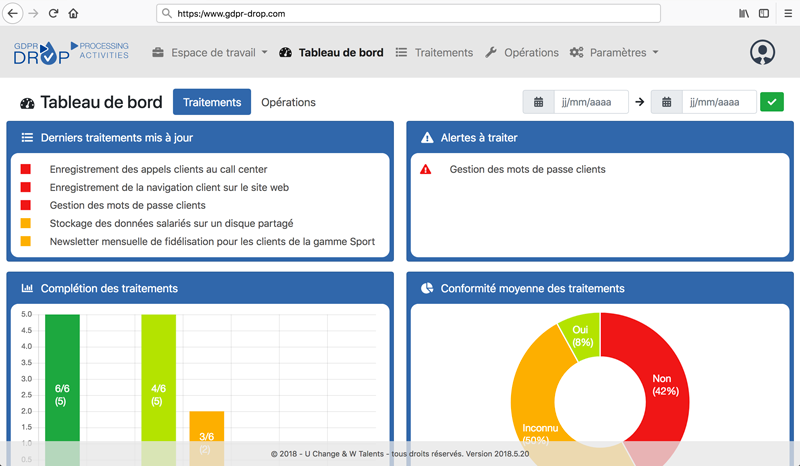Click the wrench icon for Opérations
Viewport: 800px width, 466px height.
coord(491,52)
